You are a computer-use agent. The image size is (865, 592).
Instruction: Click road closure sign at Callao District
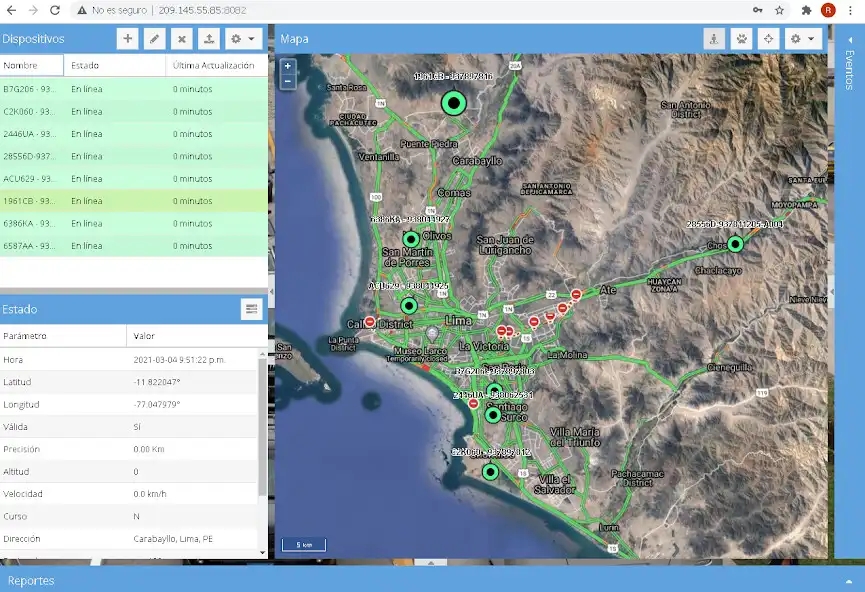[370, 322]
